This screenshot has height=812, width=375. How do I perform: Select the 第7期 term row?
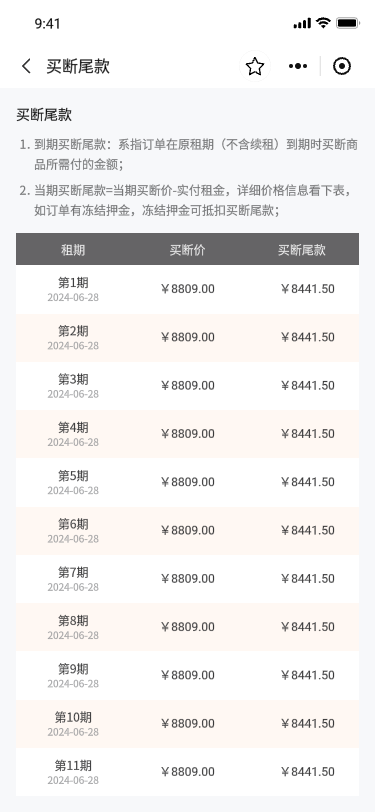coord(188,579)
